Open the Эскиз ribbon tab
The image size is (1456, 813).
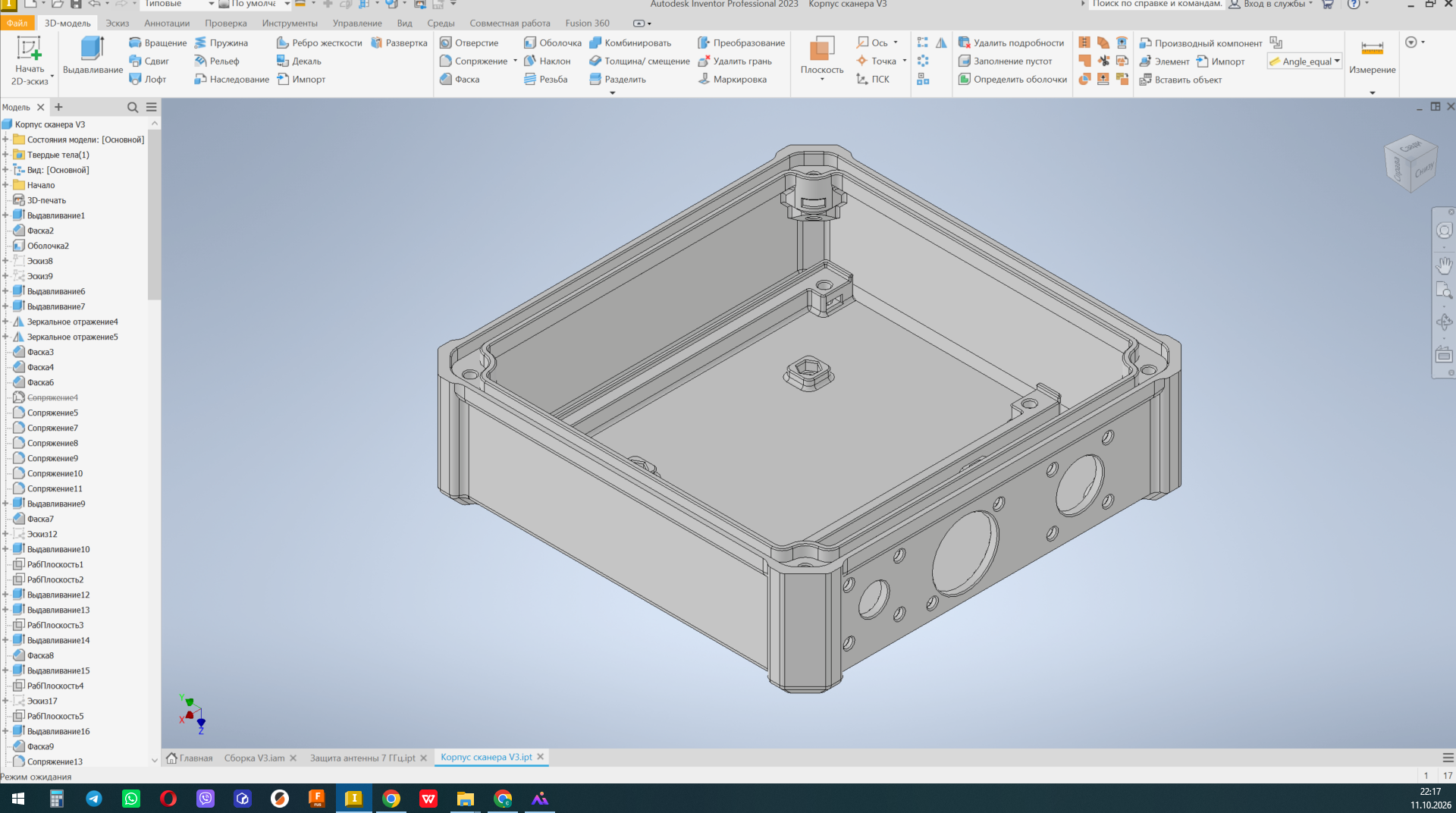coord(118,23)
